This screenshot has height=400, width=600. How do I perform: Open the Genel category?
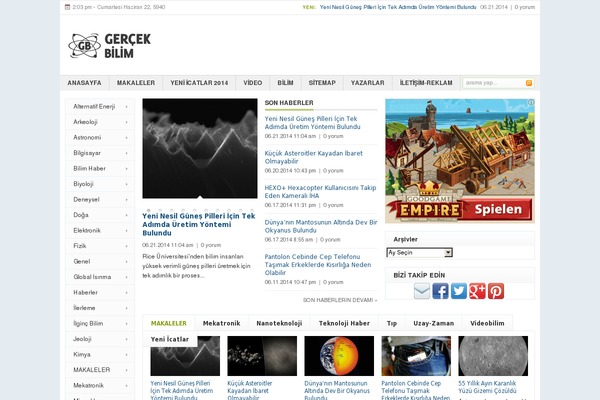[82, 261]
